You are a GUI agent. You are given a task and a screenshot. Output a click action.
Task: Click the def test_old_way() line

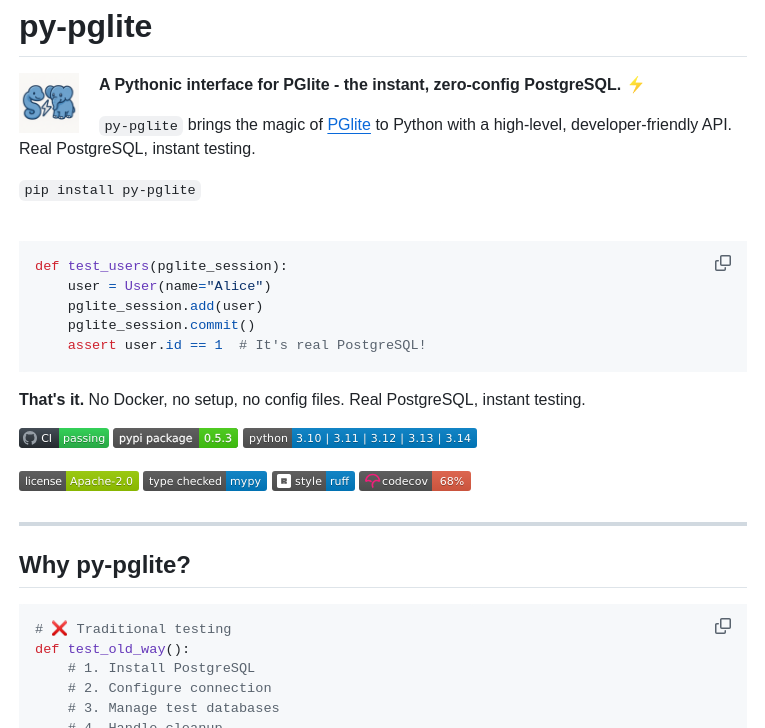click(112, 649)
